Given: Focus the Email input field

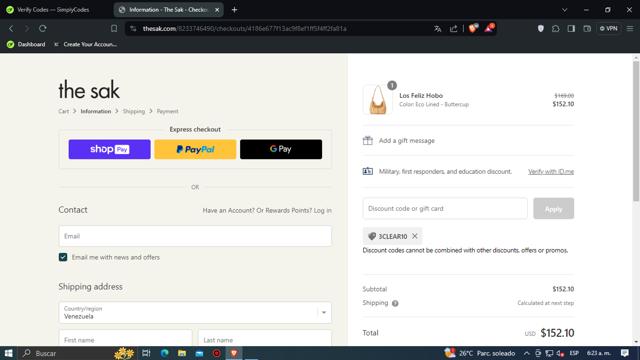Looking at the screenshot, I should click(195, 236).
